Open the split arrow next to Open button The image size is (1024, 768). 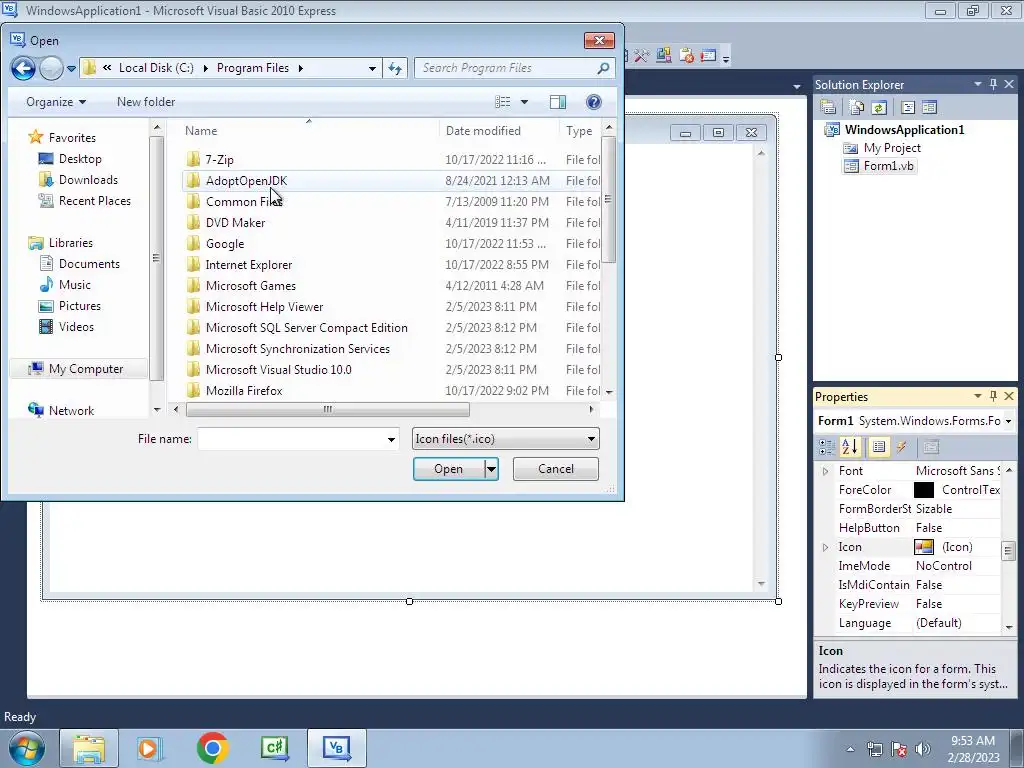491,469
